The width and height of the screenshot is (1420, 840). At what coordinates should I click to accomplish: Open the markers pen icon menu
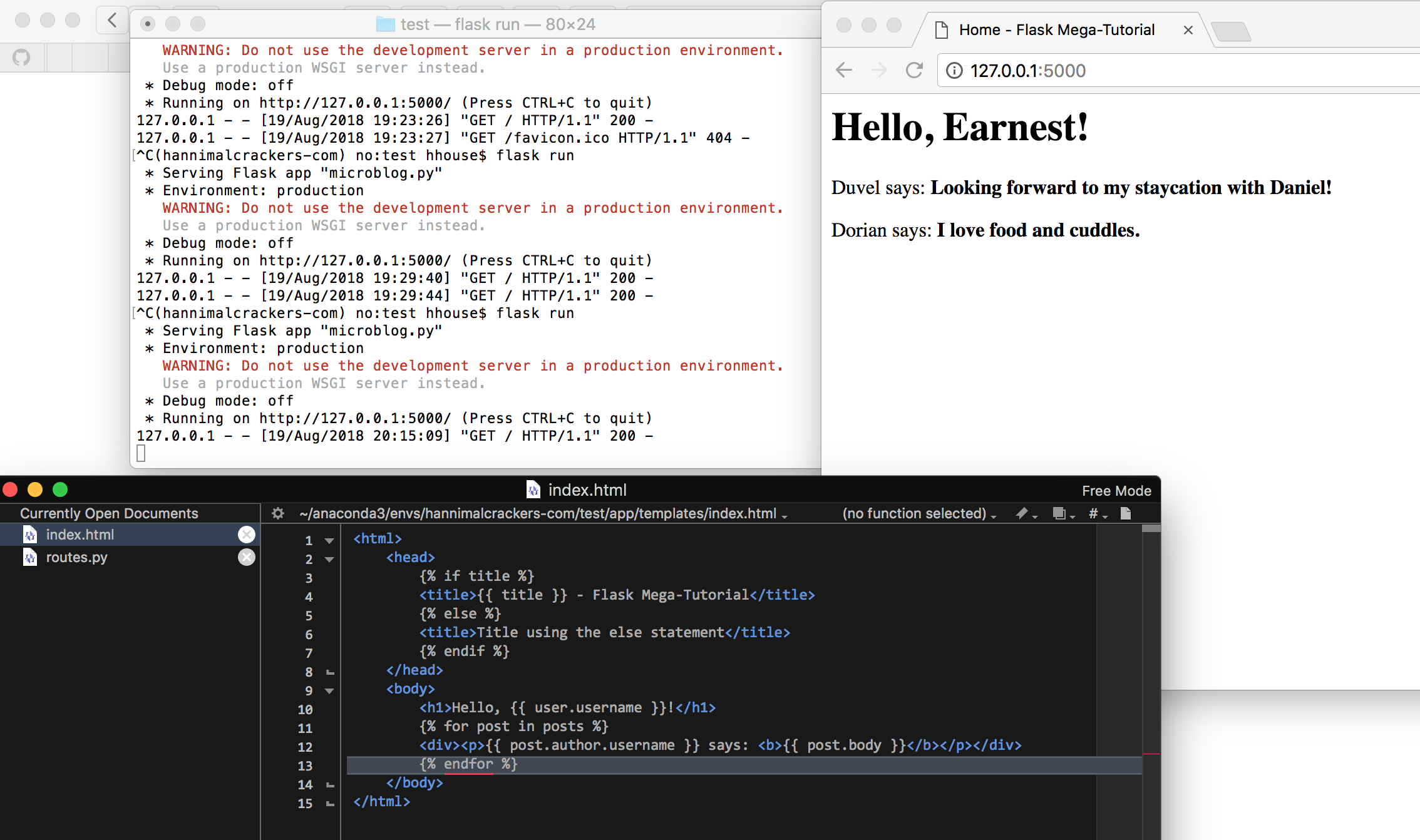(x=1026, y=514)
